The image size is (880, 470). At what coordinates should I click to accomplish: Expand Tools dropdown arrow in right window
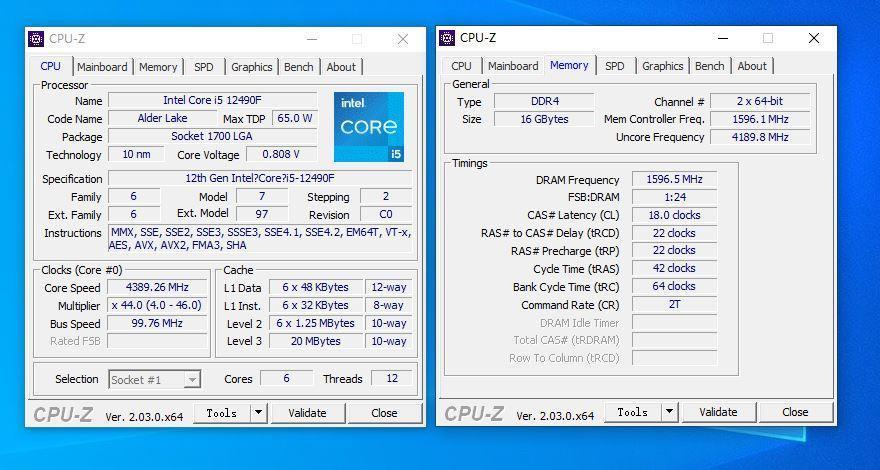(x=669, y=412)
